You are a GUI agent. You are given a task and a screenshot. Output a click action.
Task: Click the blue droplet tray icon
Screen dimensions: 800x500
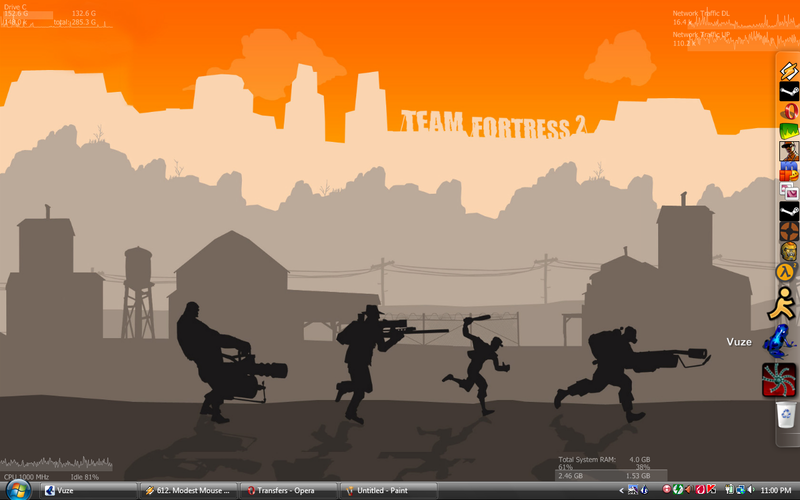coord(644,490)
